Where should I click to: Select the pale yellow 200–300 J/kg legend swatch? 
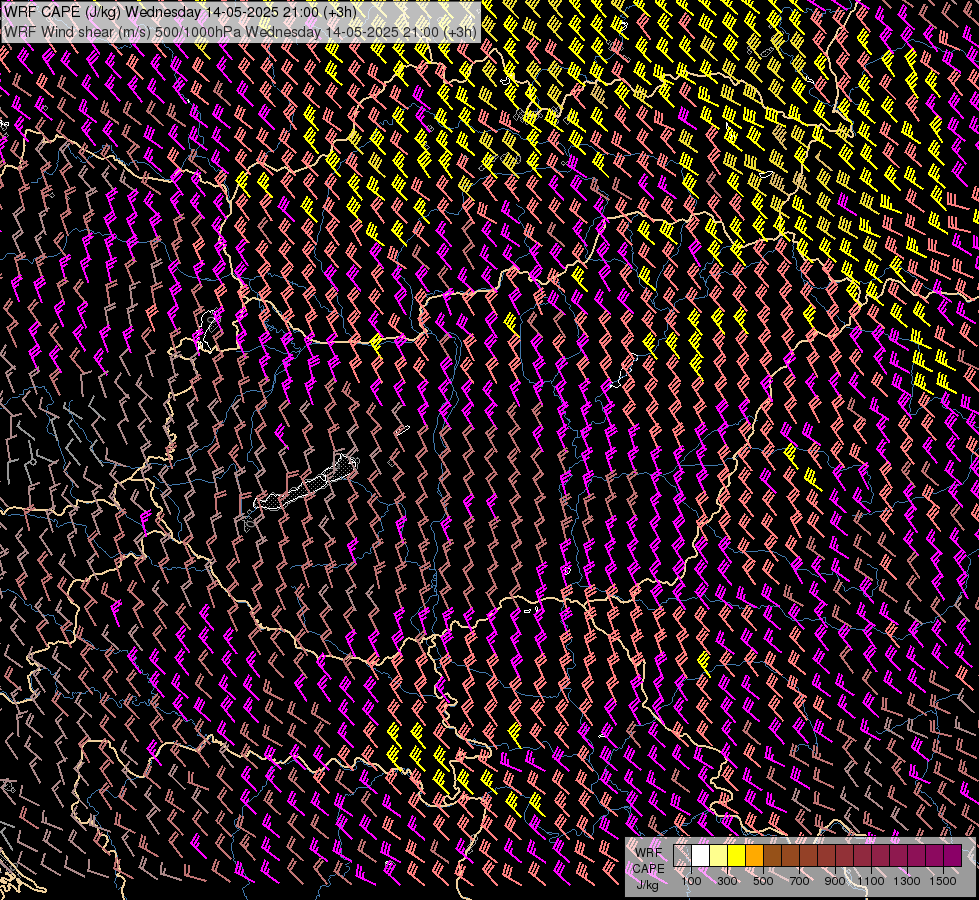point(719,855)
